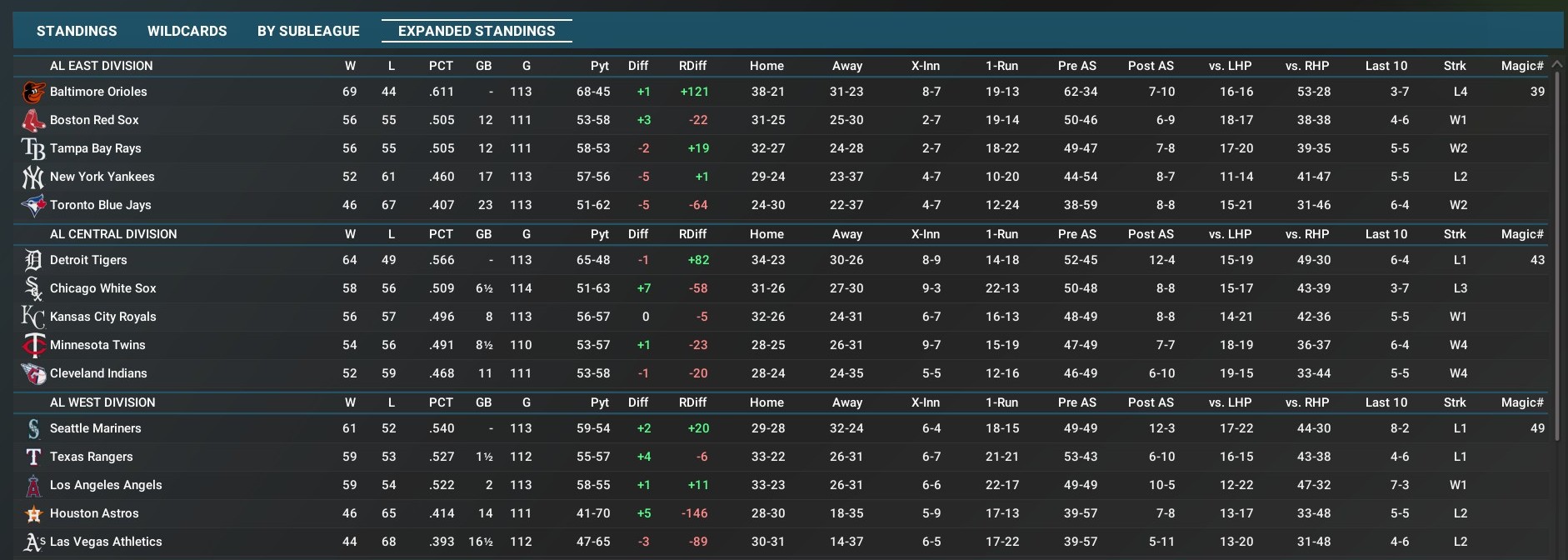The width and height of the screenshot is (1568, 560).
Task: Click the Los Angeles Angels logo
Action: 33,486
